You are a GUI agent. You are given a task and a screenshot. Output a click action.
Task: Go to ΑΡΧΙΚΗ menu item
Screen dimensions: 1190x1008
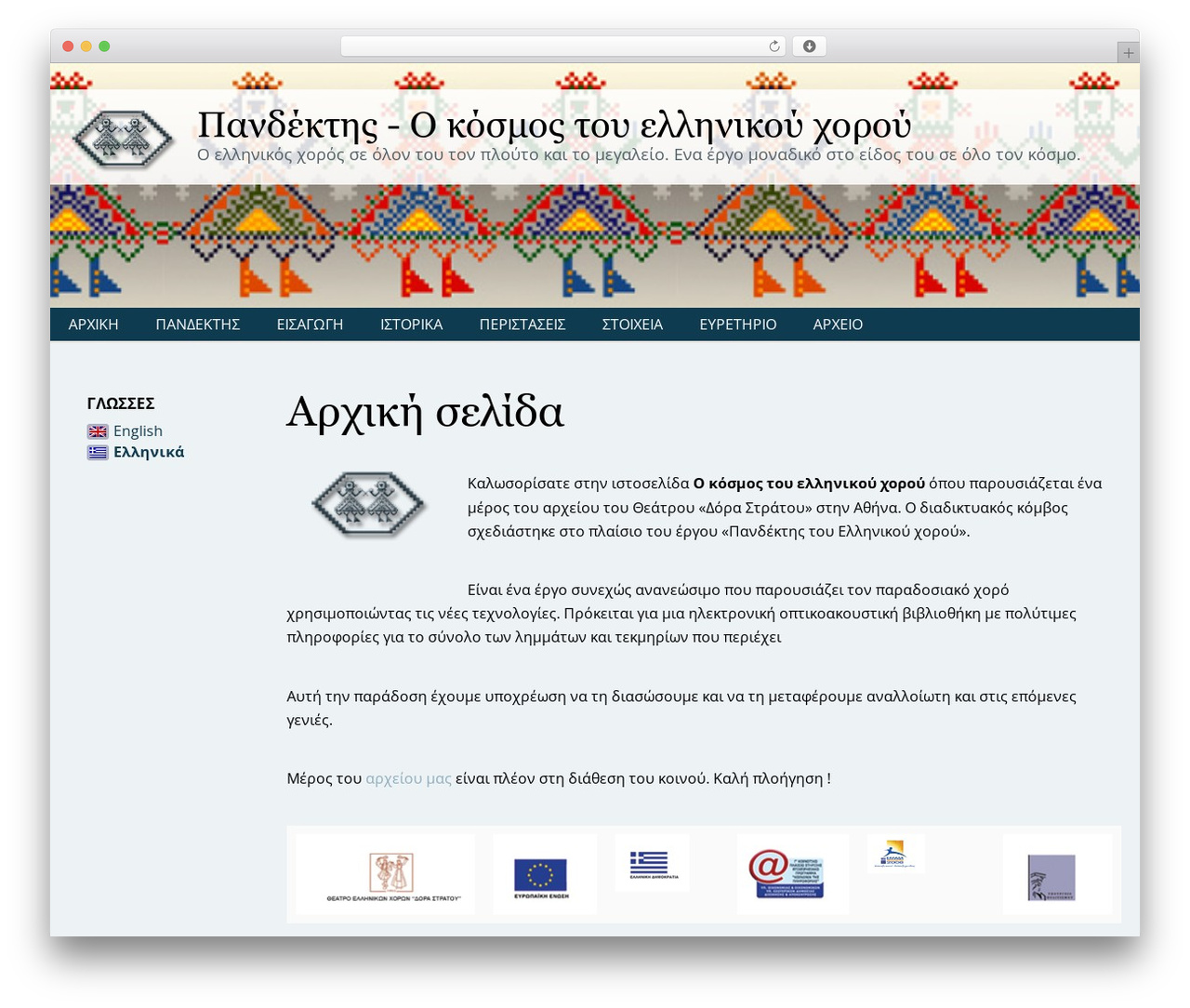pyautogui.click(x=94, y=325)
